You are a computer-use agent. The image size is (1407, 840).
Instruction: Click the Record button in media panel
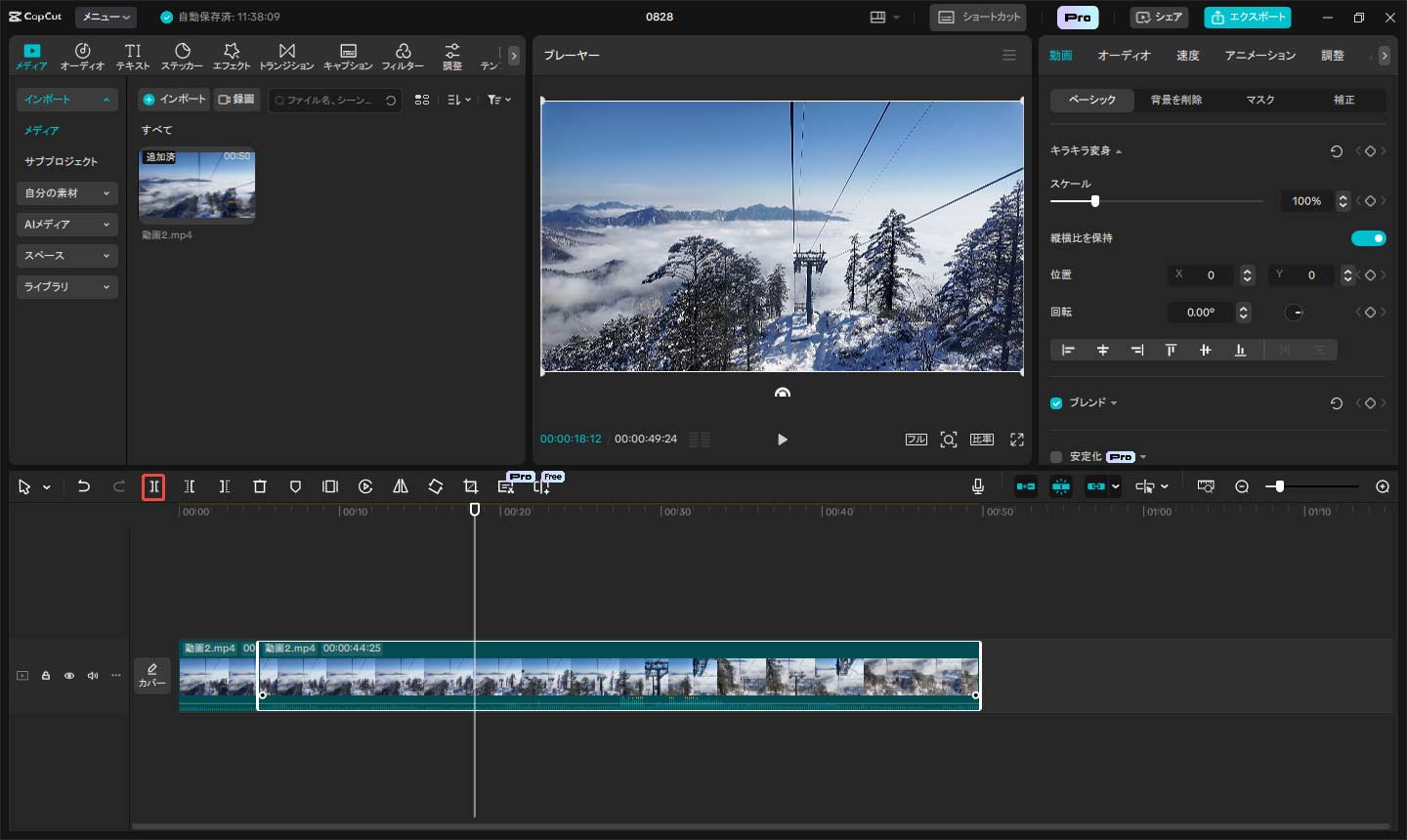tap(236, 100)
